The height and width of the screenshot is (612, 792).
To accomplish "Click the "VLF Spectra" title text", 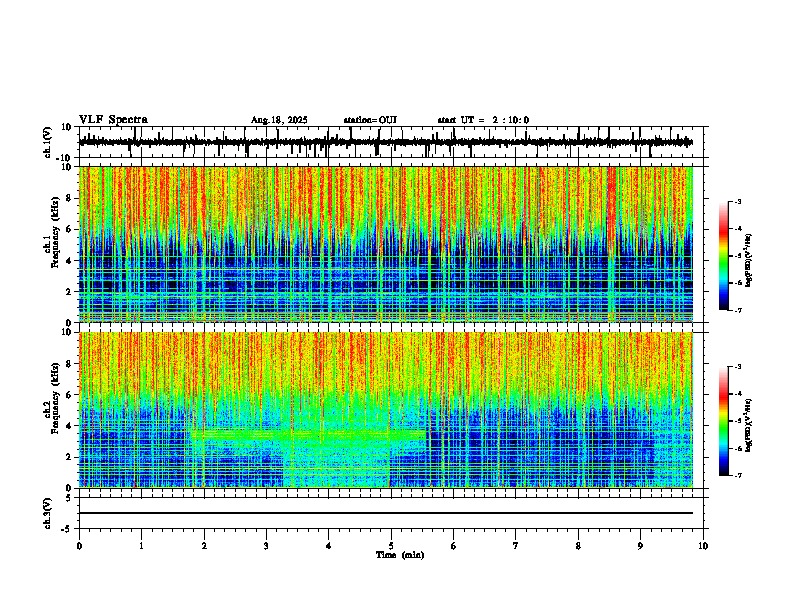I will pyautogui.click(x=113, y=120).
